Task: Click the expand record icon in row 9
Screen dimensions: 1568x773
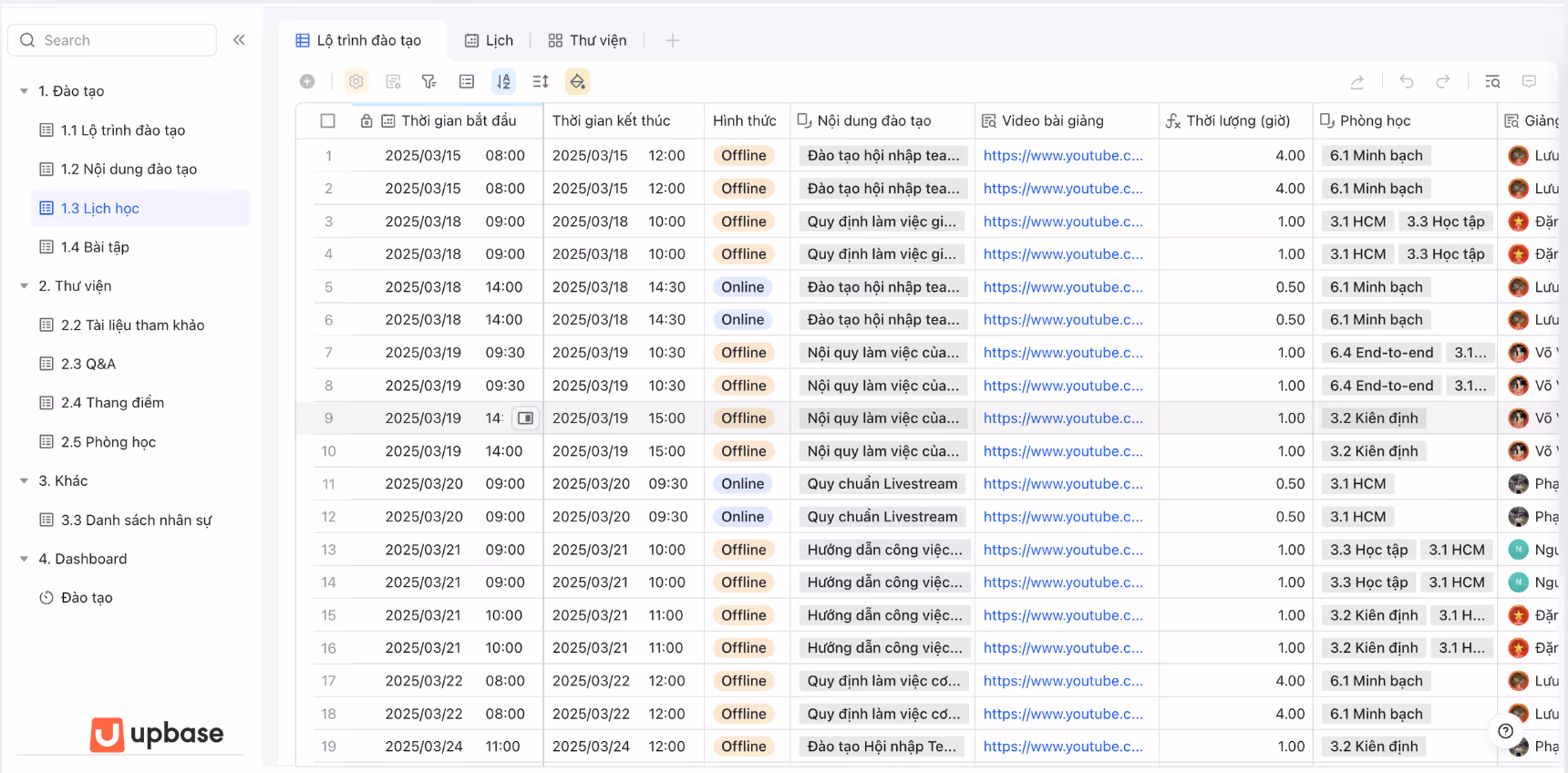Action: coord(526,418)
